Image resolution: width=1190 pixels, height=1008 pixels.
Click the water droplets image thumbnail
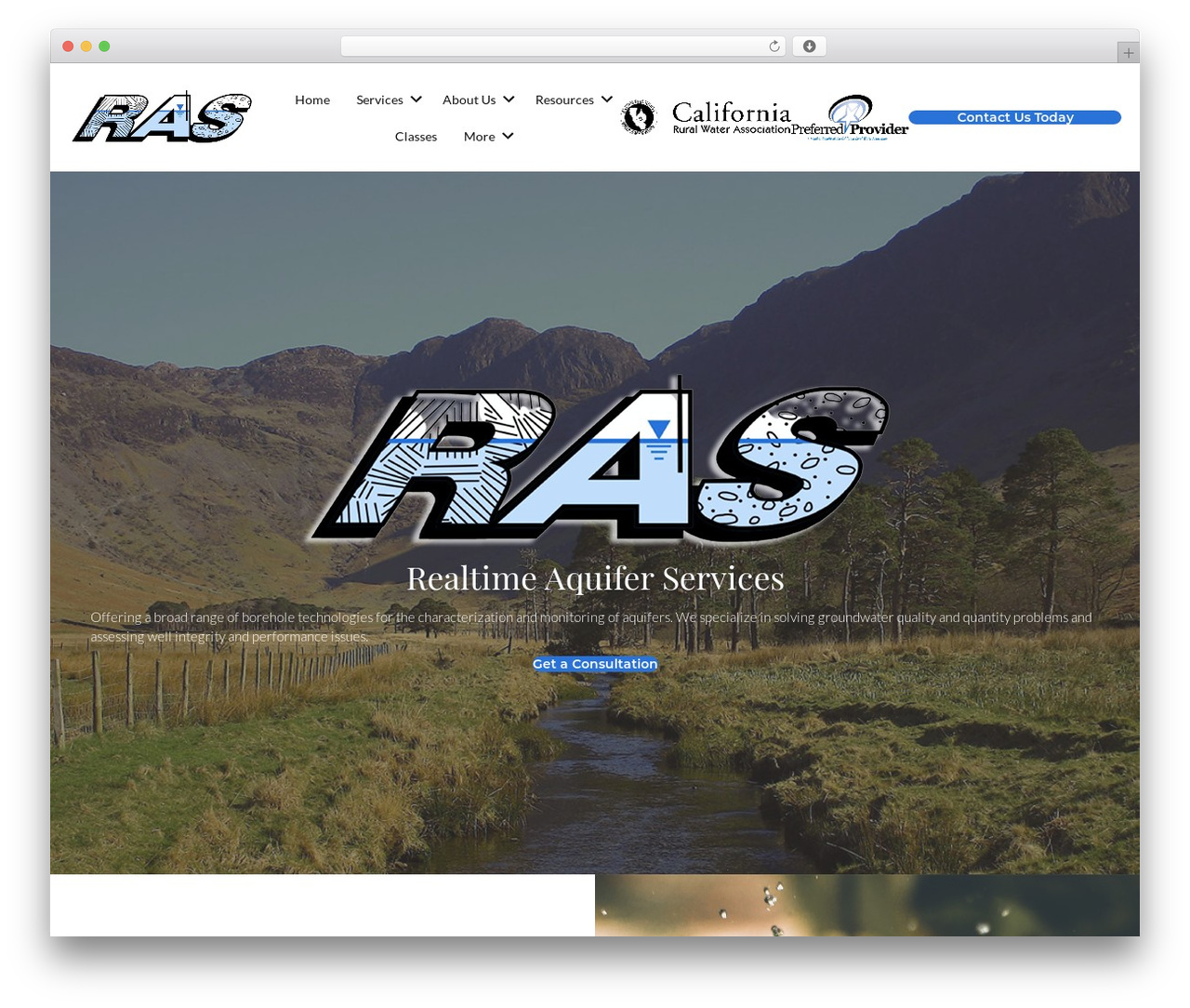click(x=867, y=905)
